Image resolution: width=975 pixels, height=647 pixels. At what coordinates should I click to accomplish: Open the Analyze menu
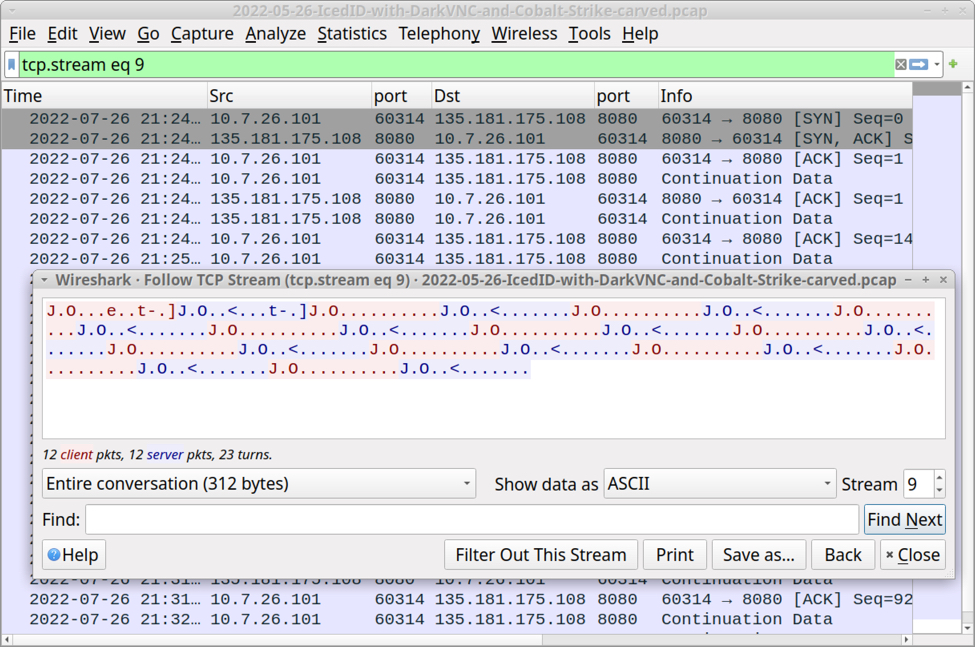(275, 34)
